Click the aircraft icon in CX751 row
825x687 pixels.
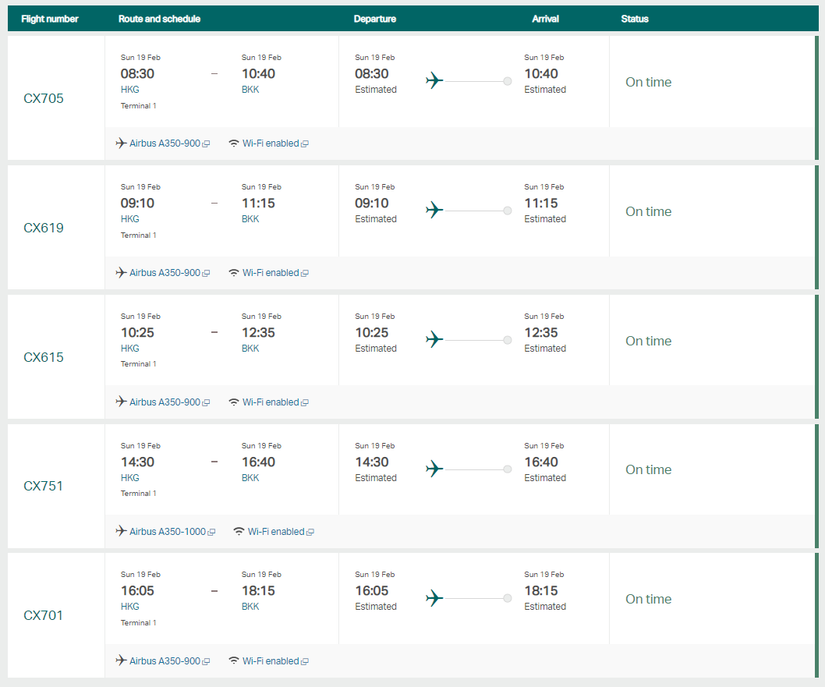pos(121,531)
